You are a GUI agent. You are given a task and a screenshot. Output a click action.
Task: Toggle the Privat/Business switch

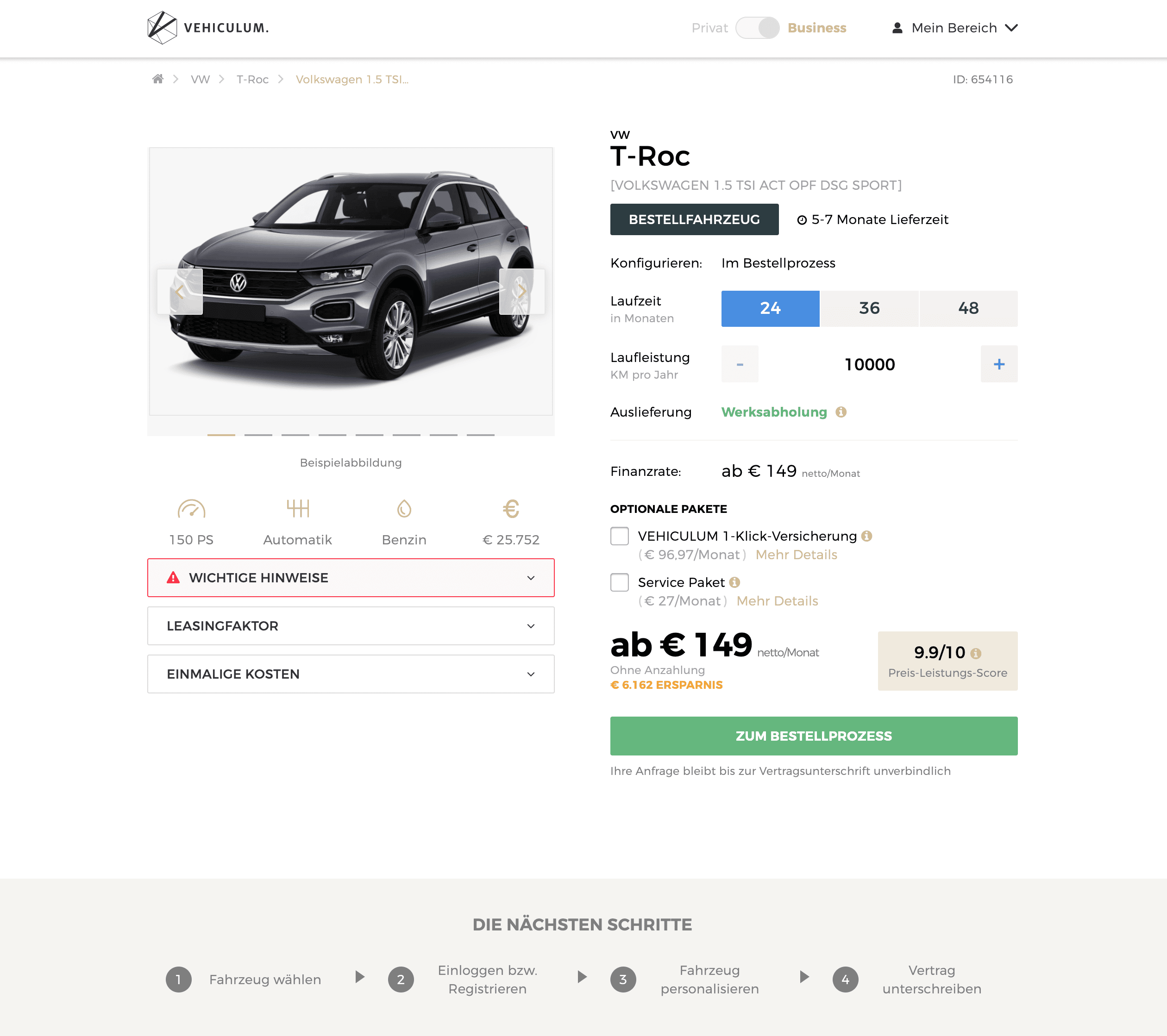[757, 27]
